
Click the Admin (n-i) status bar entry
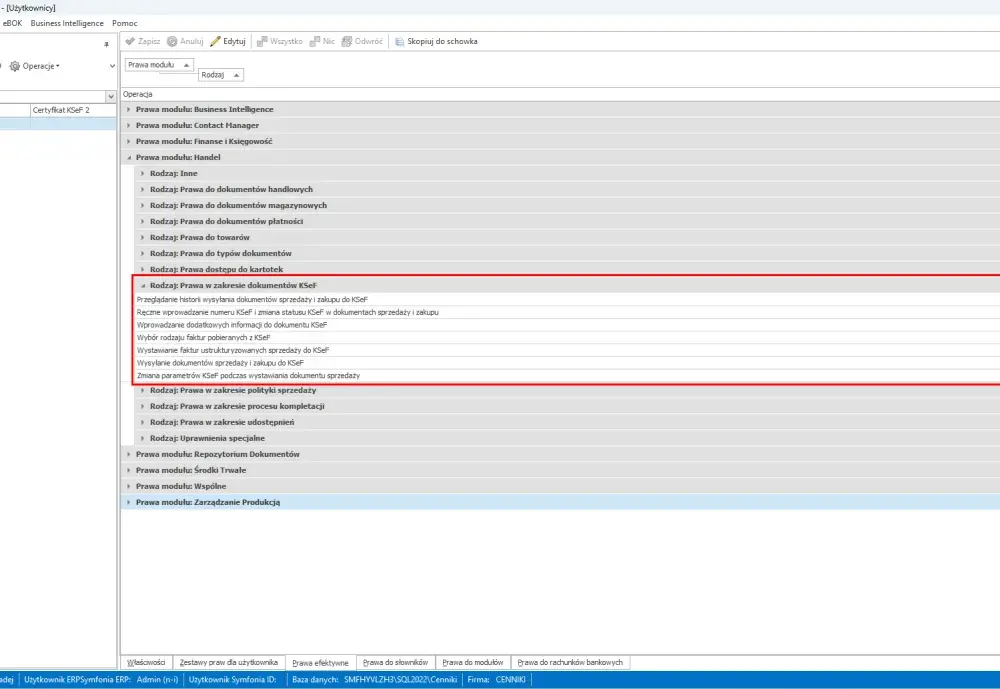[x=158, y=679]
